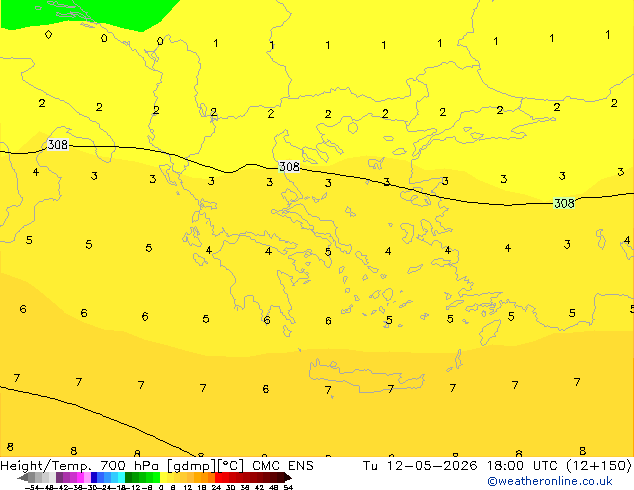The width and height of the screenshot is (634, 490).
Task: Pick the bright red swatch in the legend
Action: pos(218,478)
